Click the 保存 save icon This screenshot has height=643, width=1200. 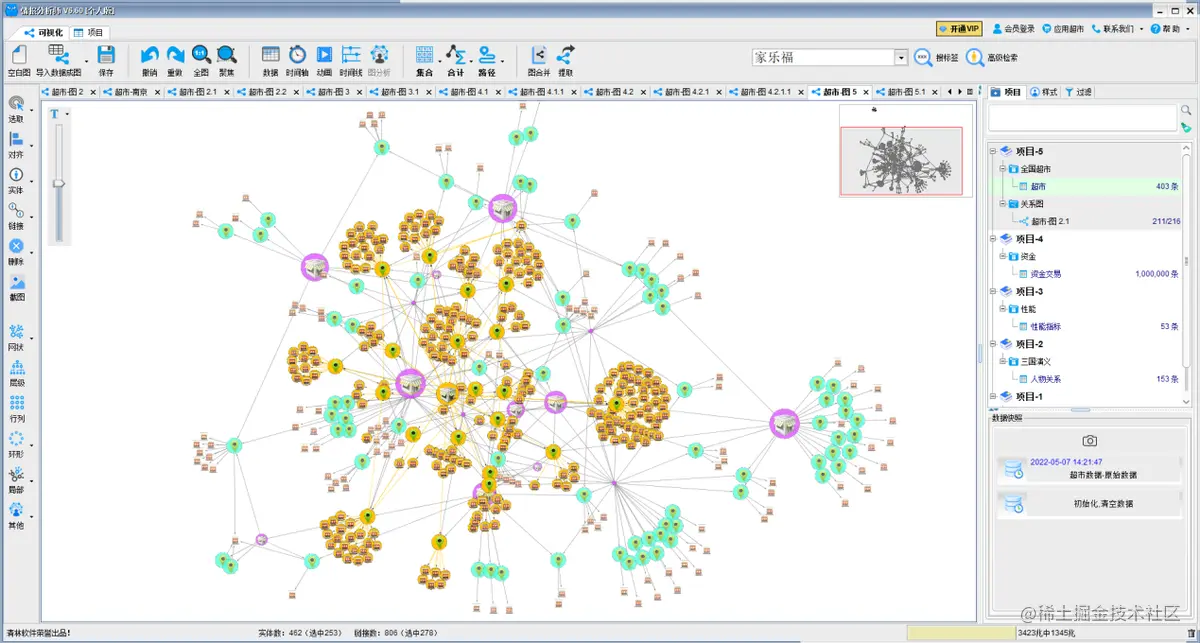point(106,55)
